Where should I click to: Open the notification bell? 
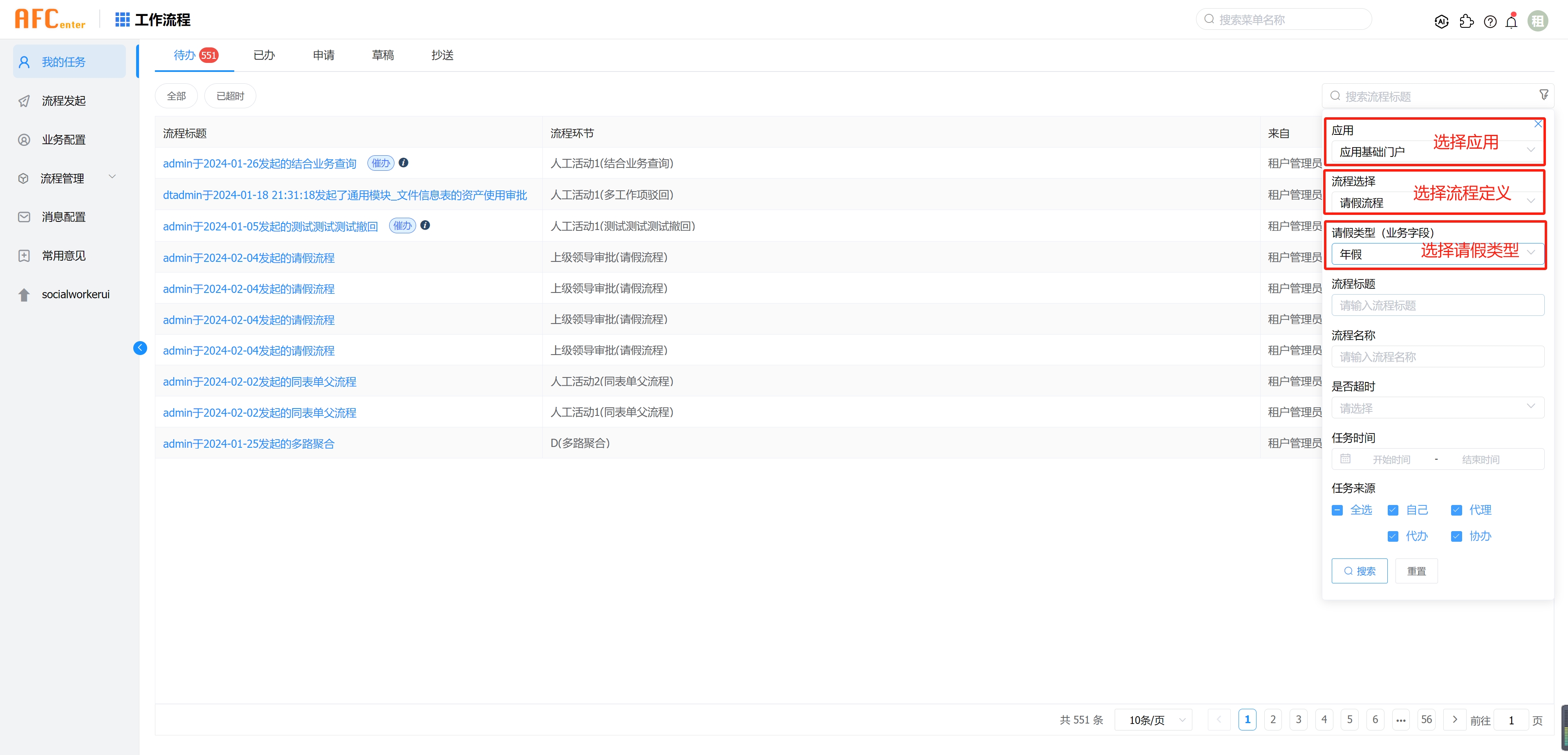(x=1512, y=21)
